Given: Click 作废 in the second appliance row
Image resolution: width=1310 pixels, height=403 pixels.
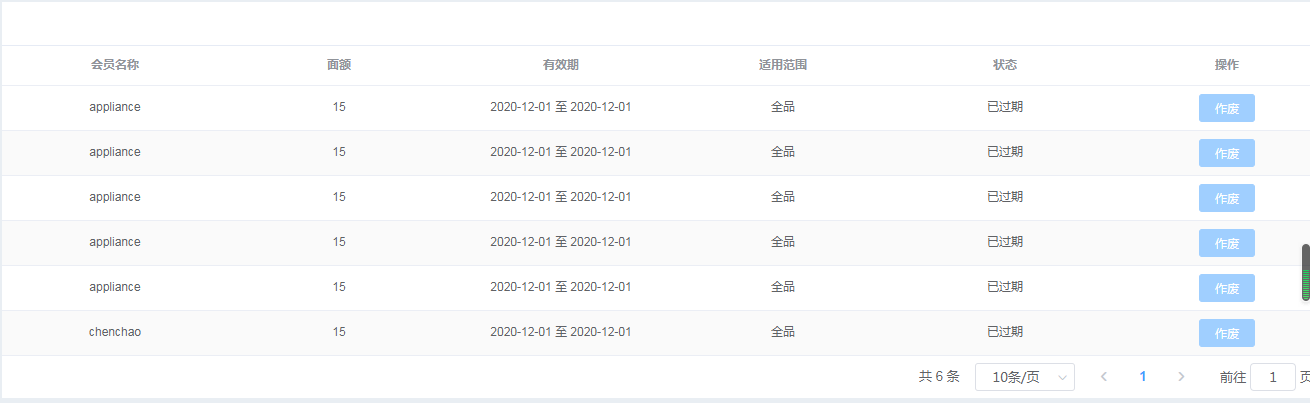Looking at the screenshot, I should tap(1227, 153).
